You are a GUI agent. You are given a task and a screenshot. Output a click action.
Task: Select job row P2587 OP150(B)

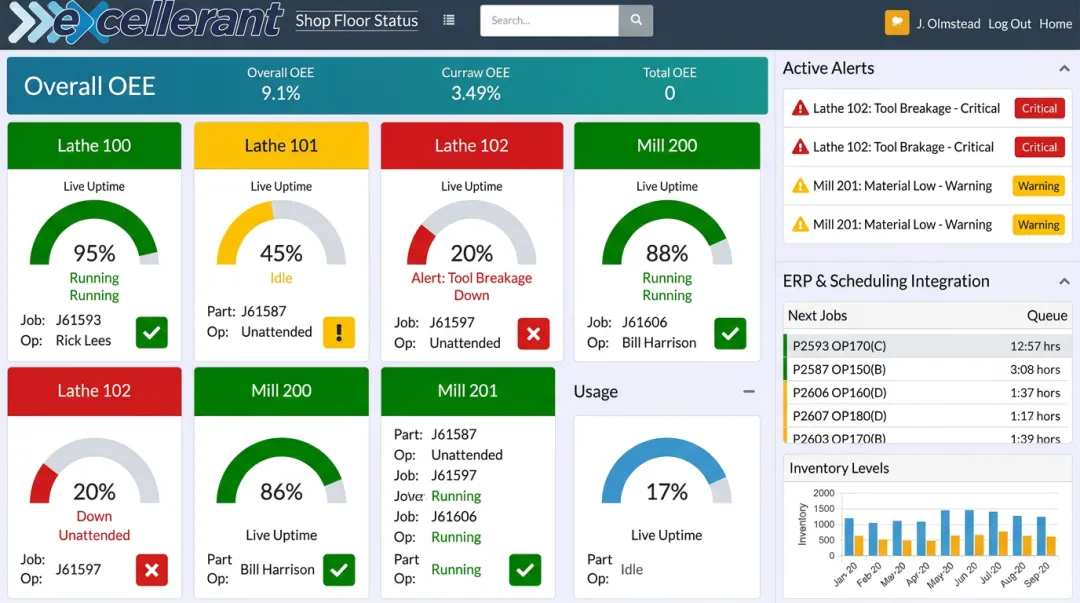[927, 369]
